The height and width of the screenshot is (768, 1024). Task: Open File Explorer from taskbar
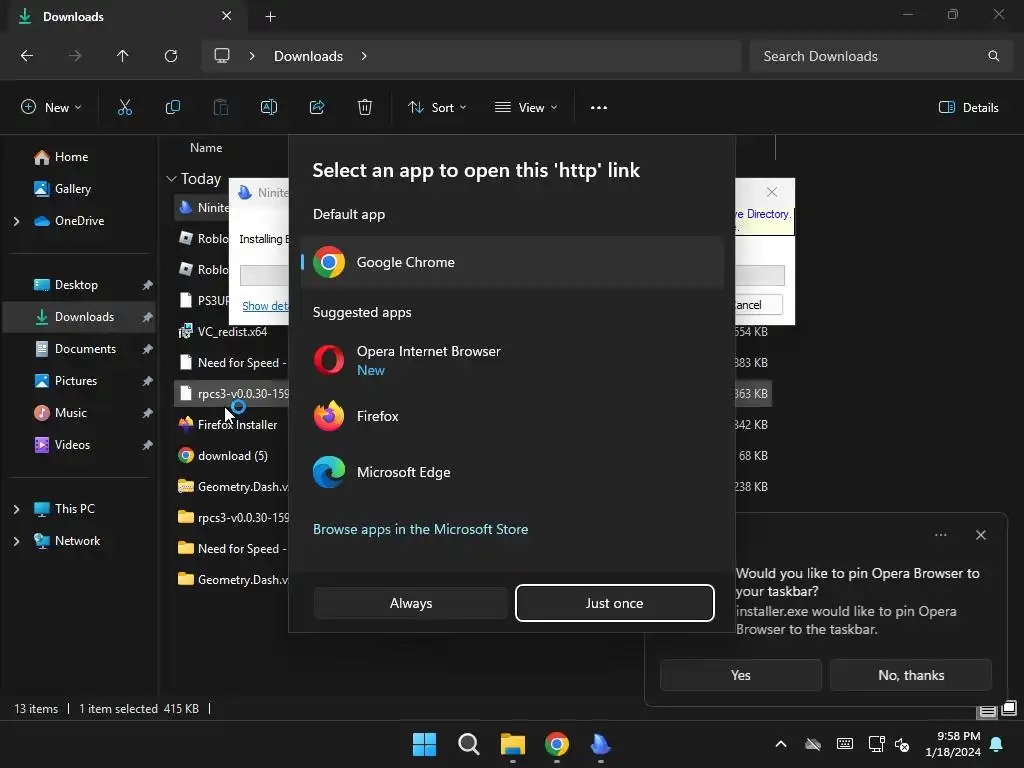tap(513, 744)
